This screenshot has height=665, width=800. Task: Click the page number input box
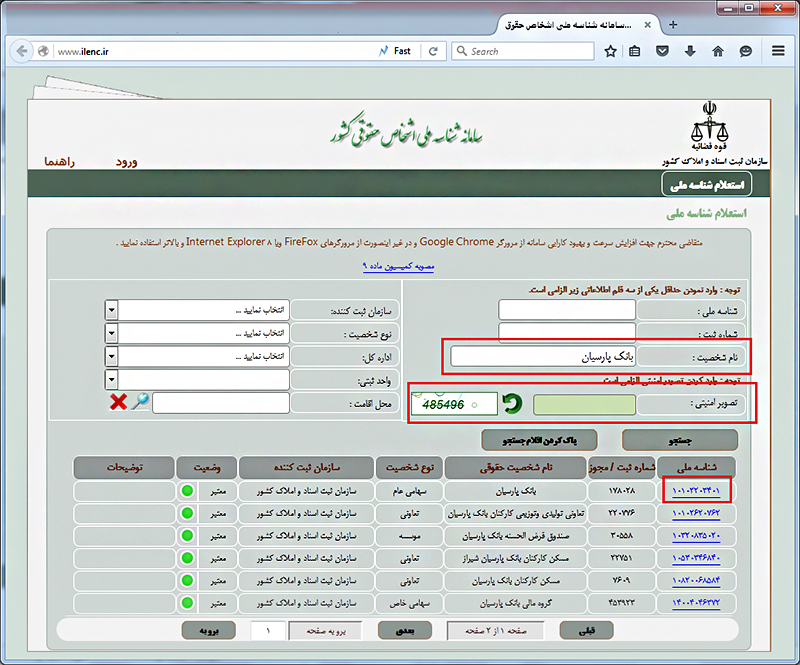(268, 631)
